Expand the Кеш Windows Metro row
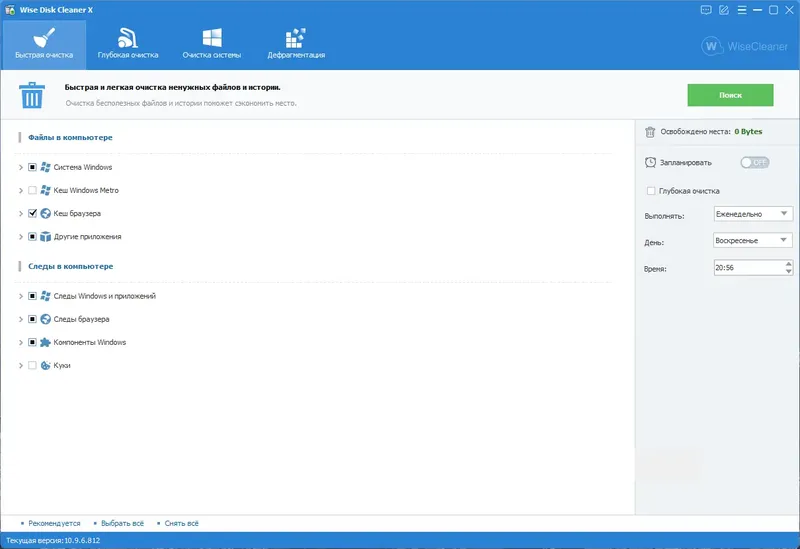 tap(21, 190)
